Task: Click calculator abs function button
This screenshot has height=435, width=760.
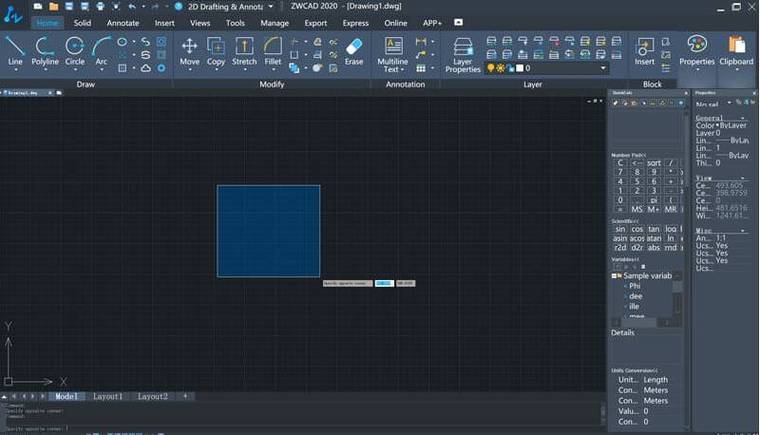Action: pos(654,247)
